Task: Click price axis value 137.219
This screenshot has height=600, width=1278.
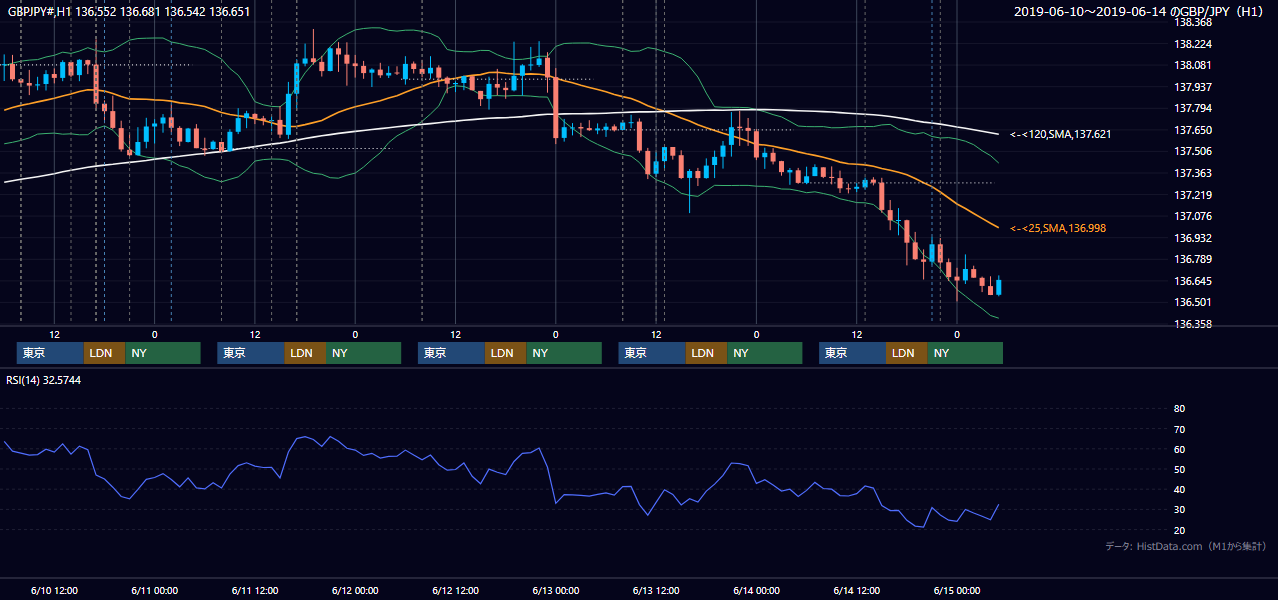Action: pos(1192,195)
